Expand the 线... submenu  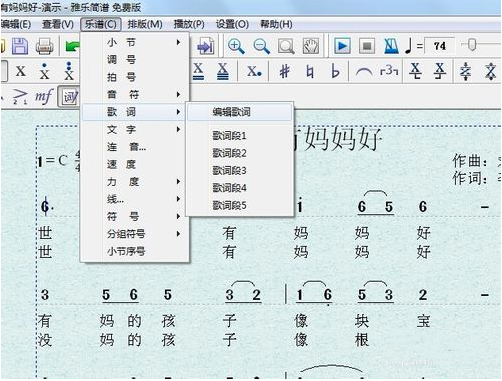click(x=135, y=199)
